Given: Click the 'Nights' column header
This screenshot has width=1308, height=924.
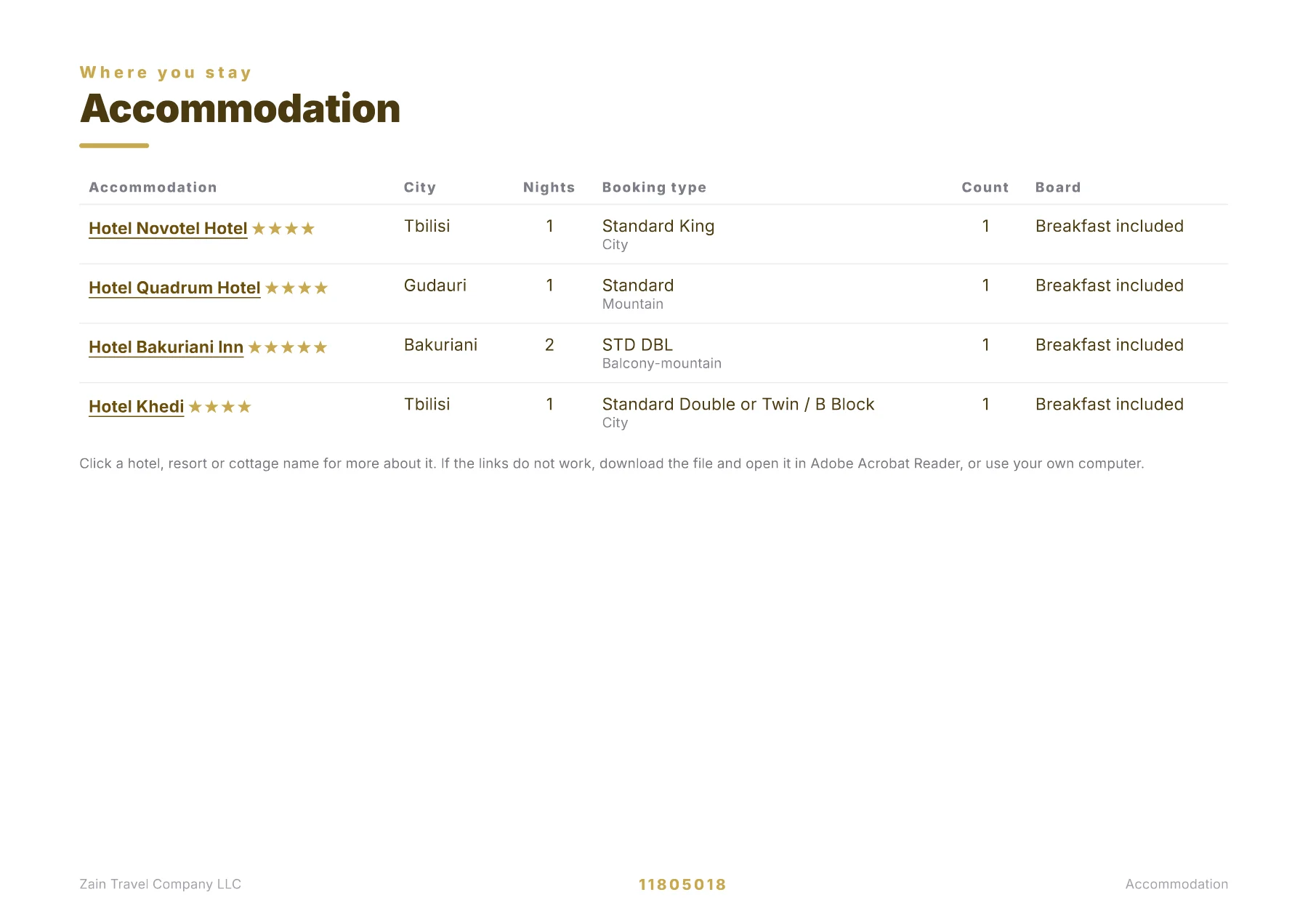Looking at the screenshot, I should (x=549, y=187).
